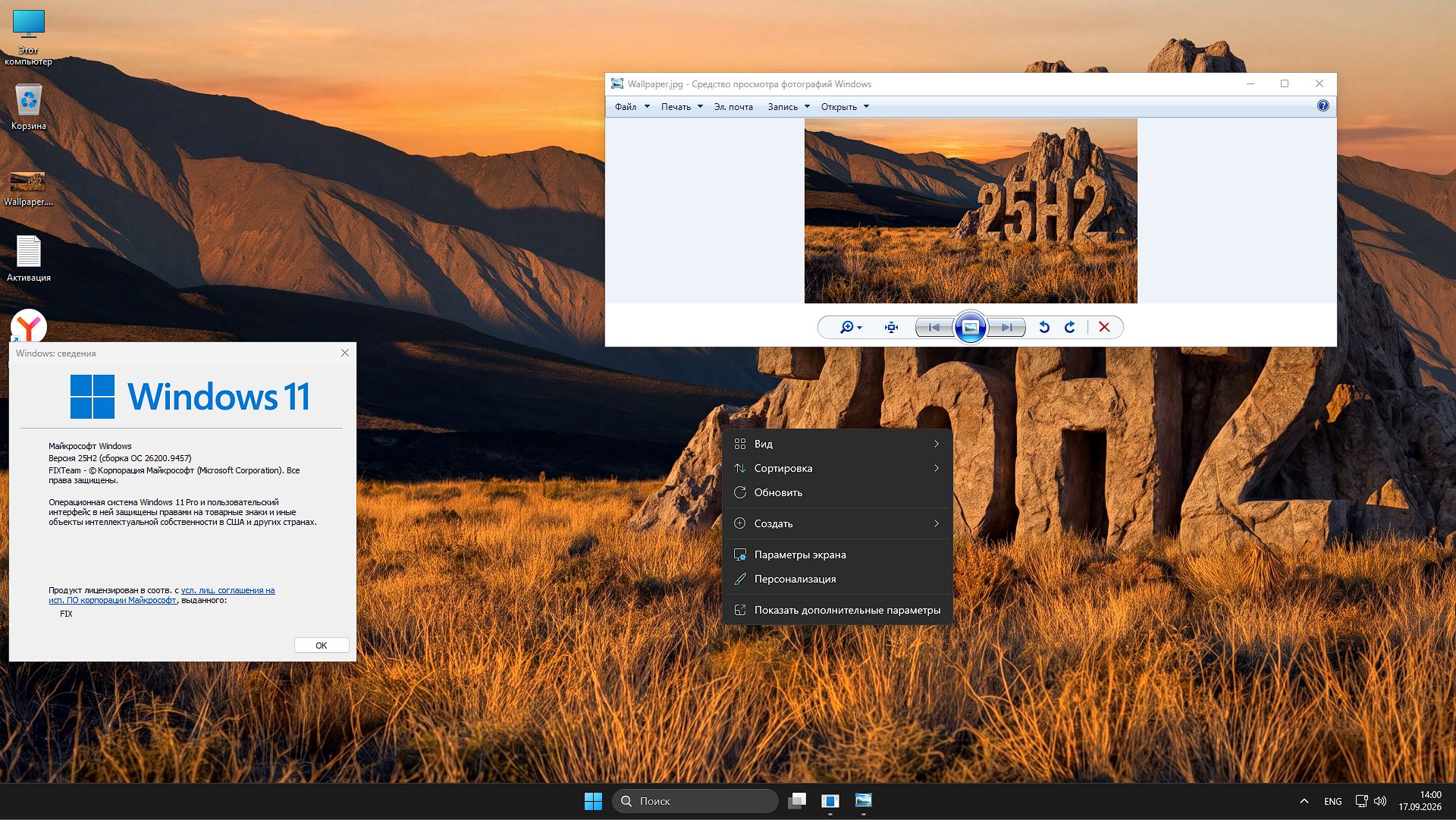Image resolution: width=1456 pixels, height=820 pixels.
Task: Open the Файл dropdown menu
Action: point(632,106)
